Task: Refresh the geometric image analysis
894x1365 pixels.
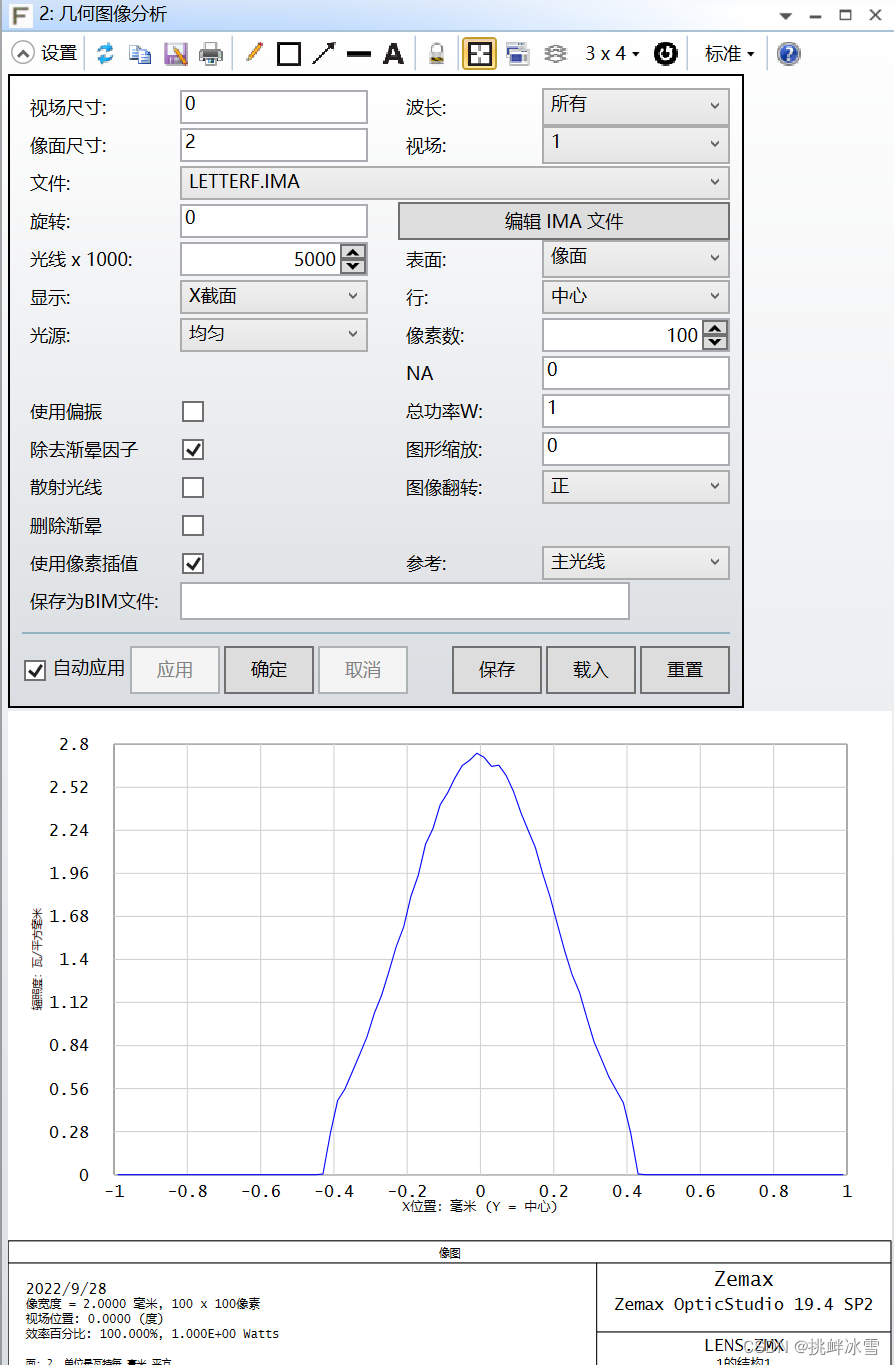Action: click(x=105, y=53)
